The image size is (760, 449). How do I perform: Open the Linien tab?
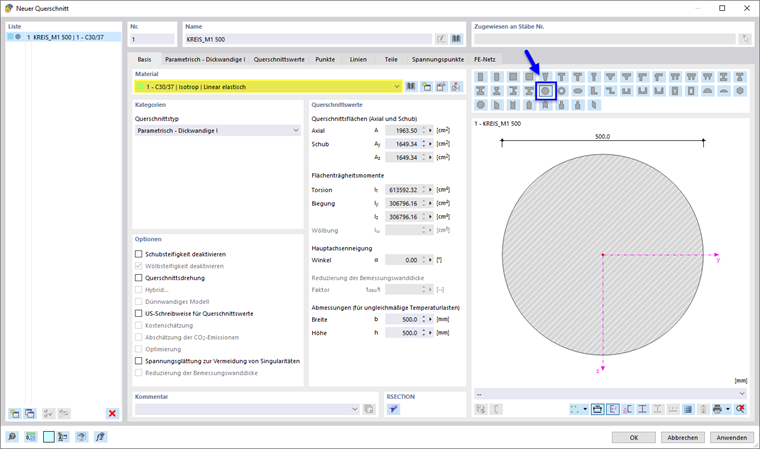coord(358,59)
